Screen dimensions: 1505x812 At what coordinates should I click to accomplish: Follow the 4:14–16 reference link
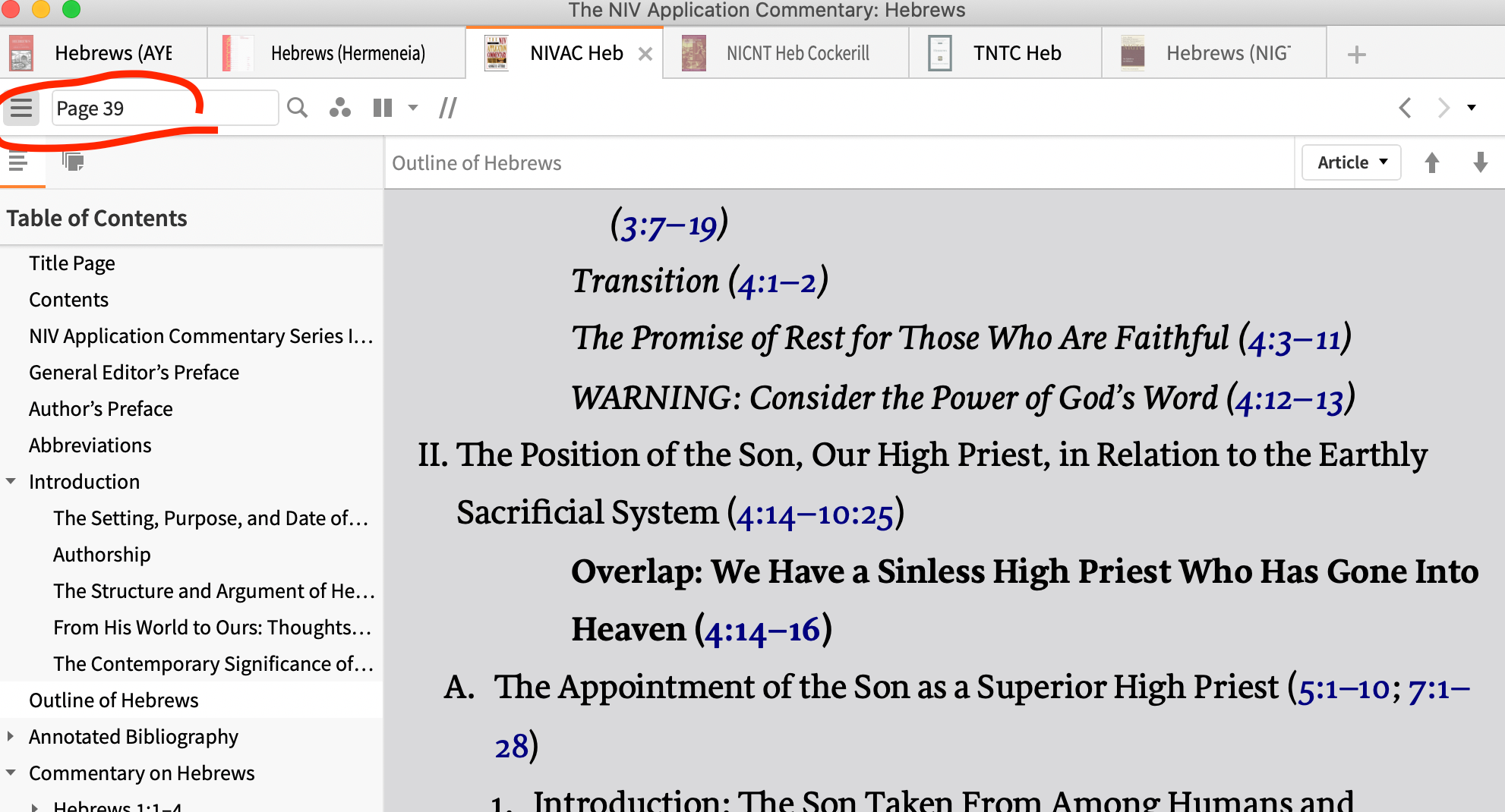(x=762, y=631)
